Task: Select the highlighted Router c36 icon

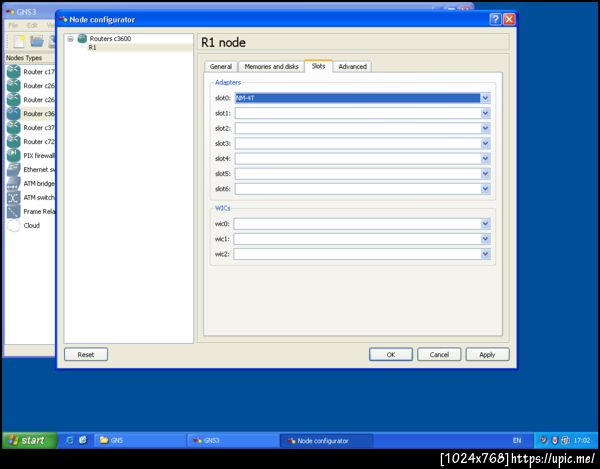Action: tap(13, 114)
